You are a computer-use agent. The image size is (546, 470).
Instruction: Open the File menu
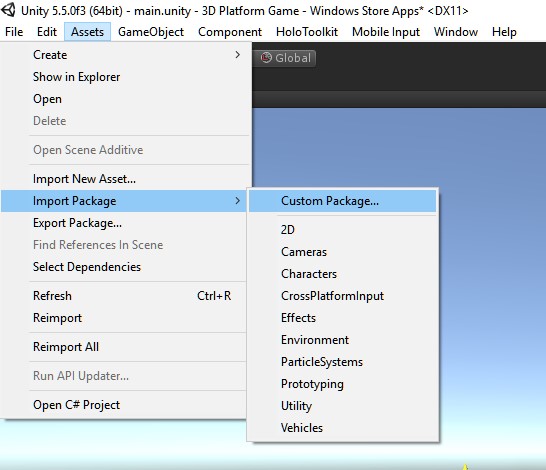[x=14, y=32]
